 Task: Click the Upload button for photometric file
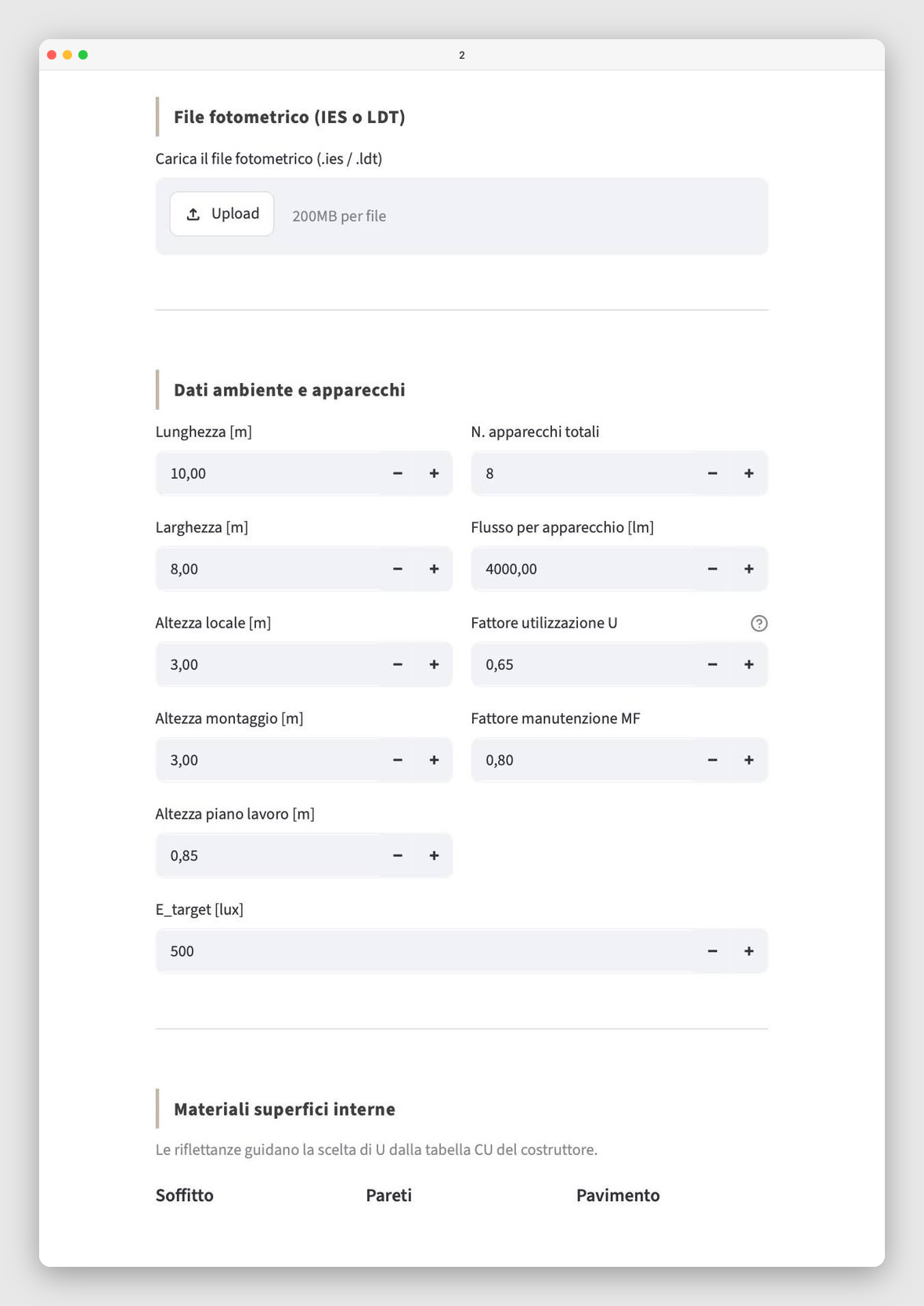click(x=222, y=214)
